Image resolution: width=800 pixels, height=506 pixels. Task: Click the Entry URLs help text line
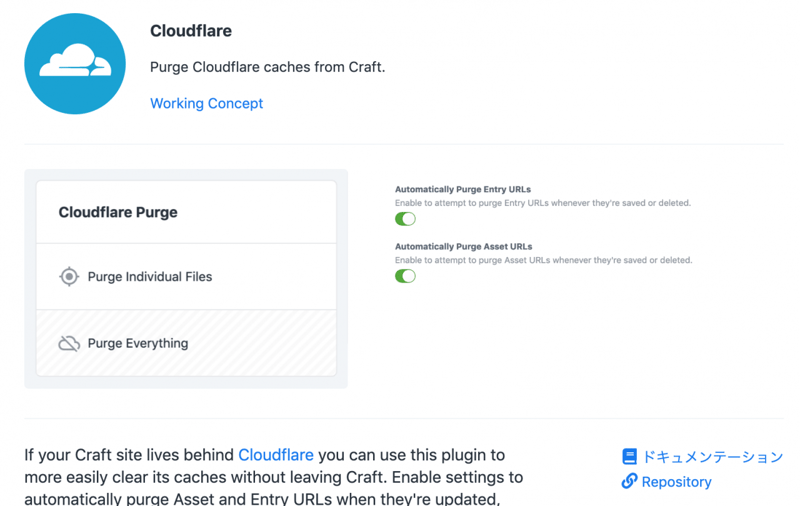click(543, 203)
